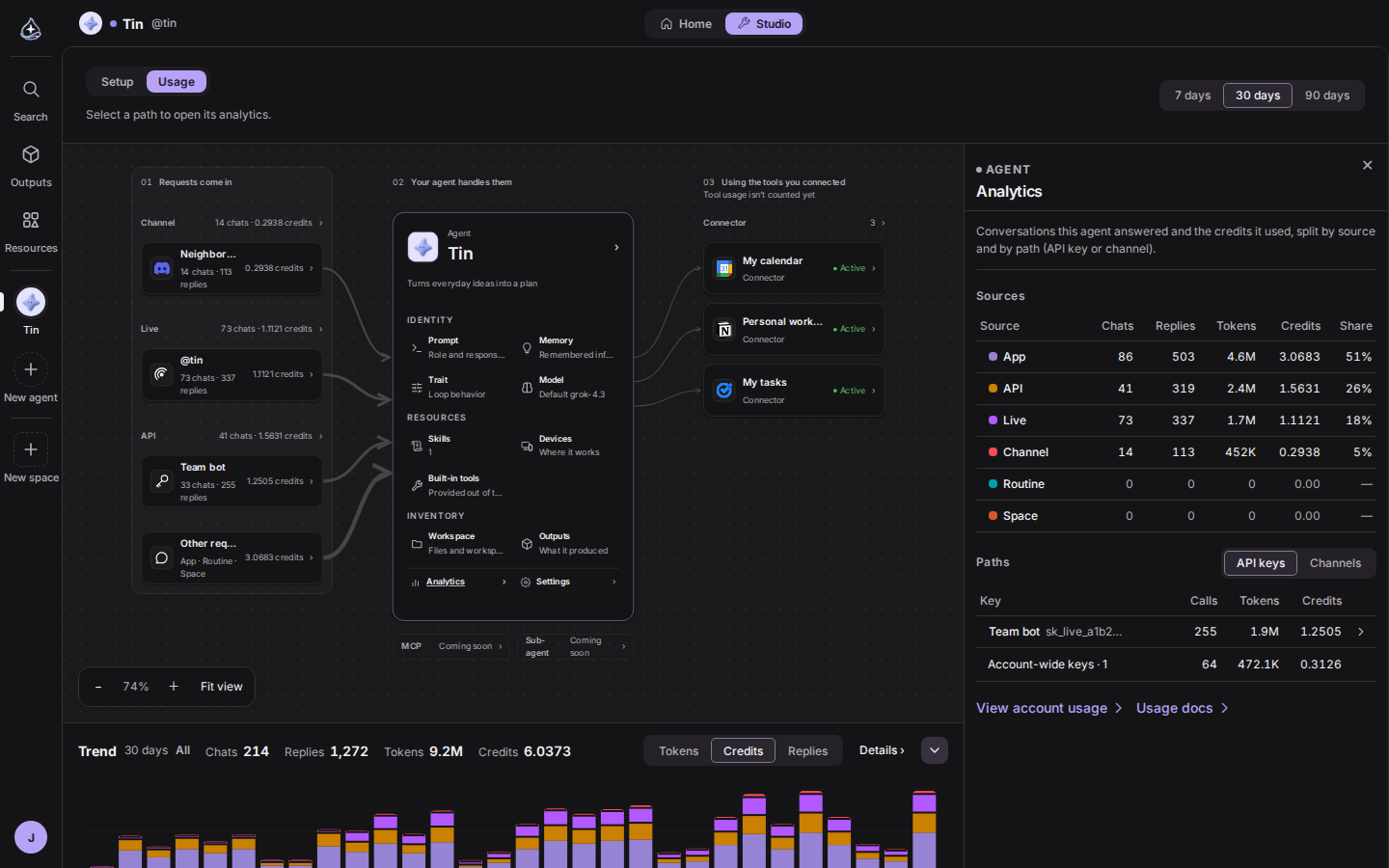Click the chat bubble icon on Other requests card
1389x868 pixels.
[162, 557]
